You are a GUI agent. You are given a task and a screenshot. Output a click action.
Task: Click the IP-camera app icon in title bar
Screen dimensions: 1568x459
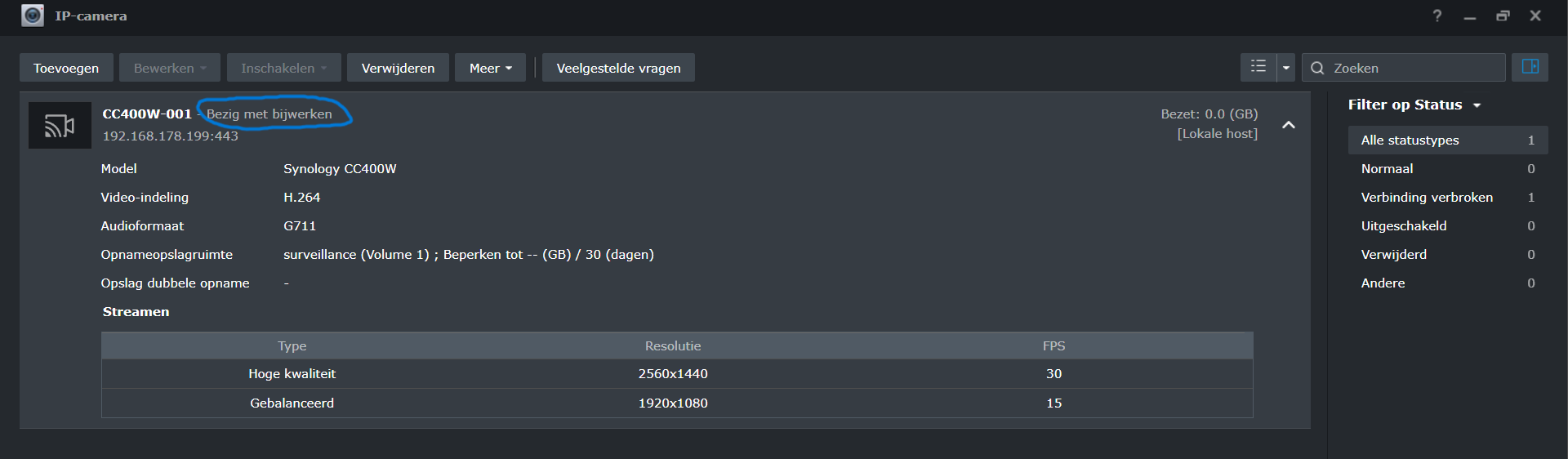pos(33,16)
